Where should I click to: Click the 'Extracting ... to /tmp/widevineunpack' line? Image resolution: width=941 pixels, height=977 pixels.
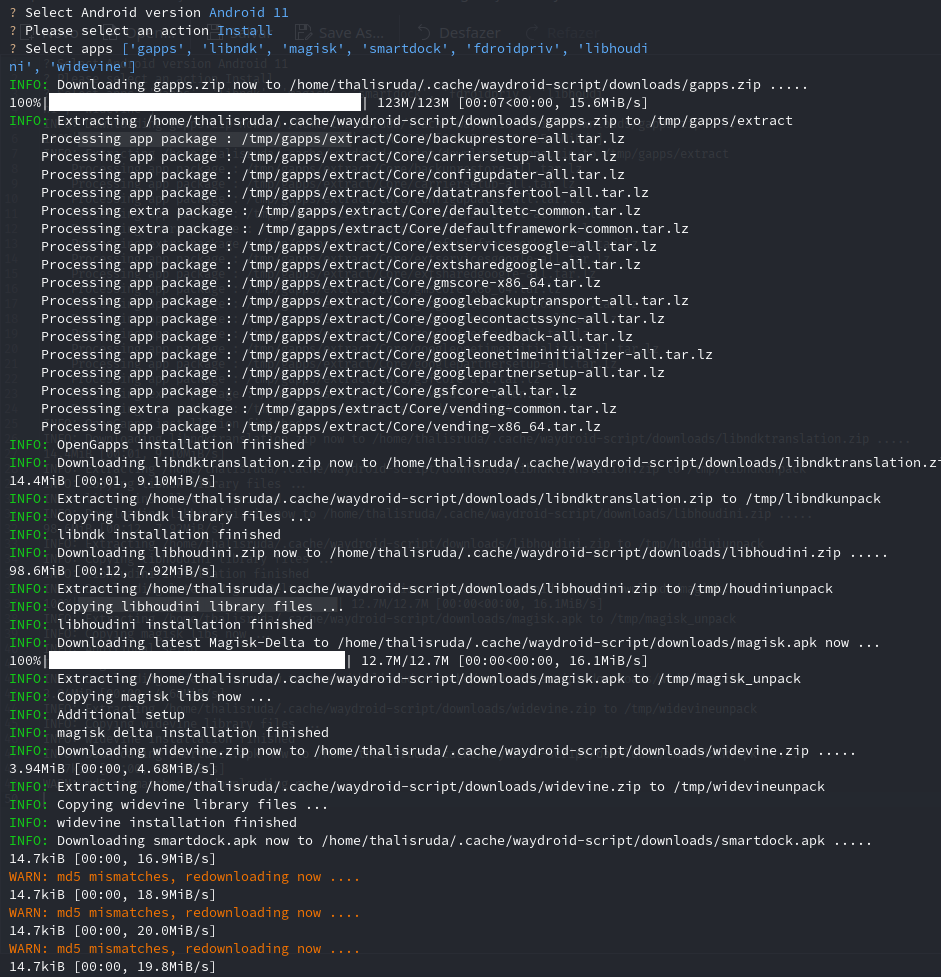pyautogui.click(x=417, y=788)
